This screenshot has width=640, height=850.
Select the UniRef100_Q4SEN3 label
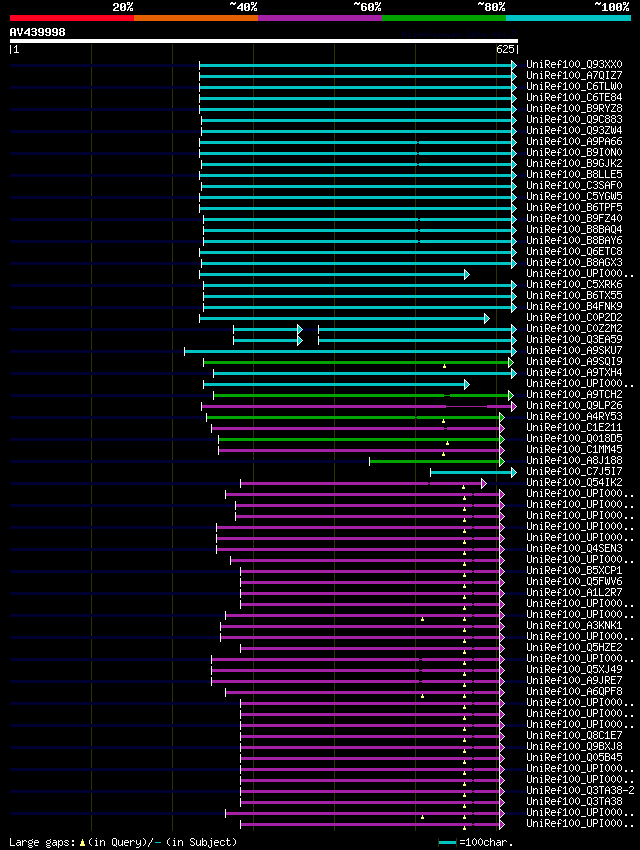tap(574, 549)
